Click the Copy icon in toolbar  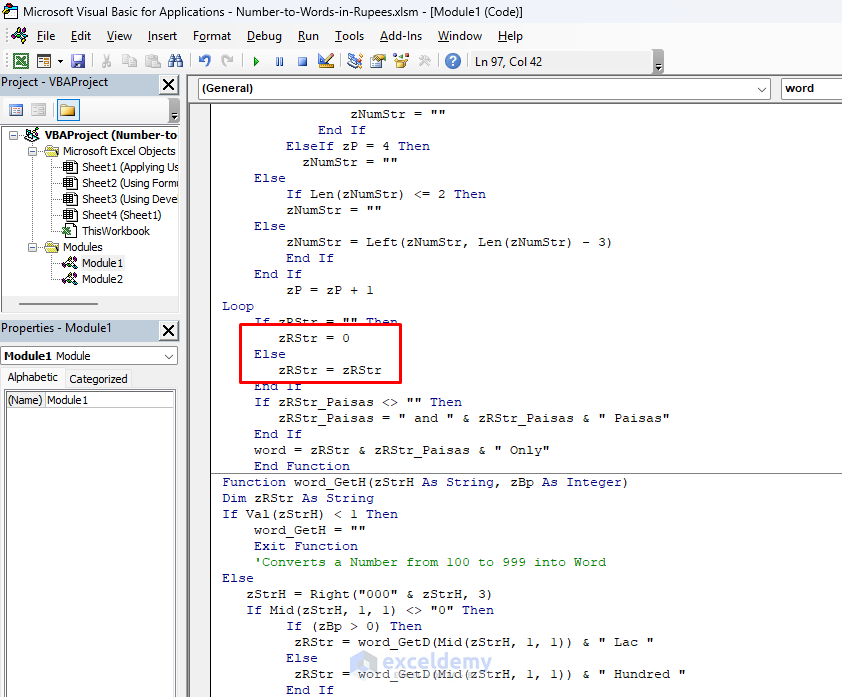click(129, 61)
